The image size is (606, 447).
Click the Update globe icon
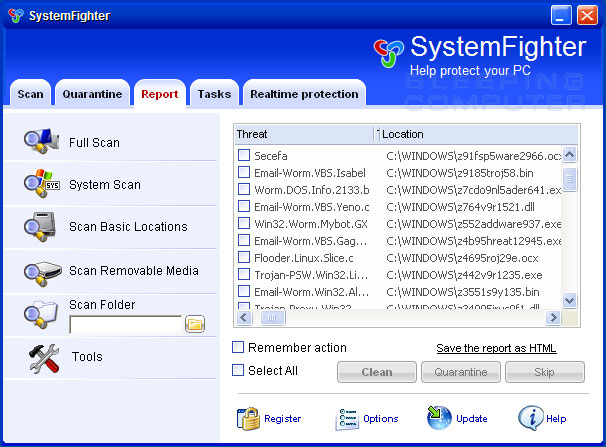pyautogui.click(x=439, y=418)
